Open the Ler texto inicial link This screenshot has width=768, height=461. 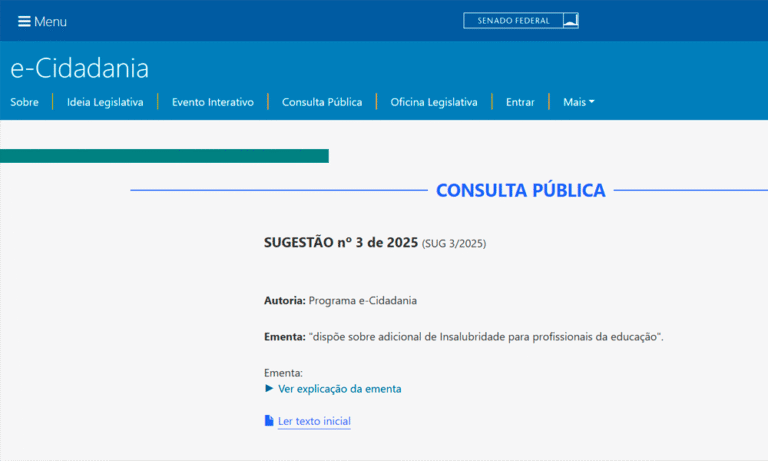314,421
